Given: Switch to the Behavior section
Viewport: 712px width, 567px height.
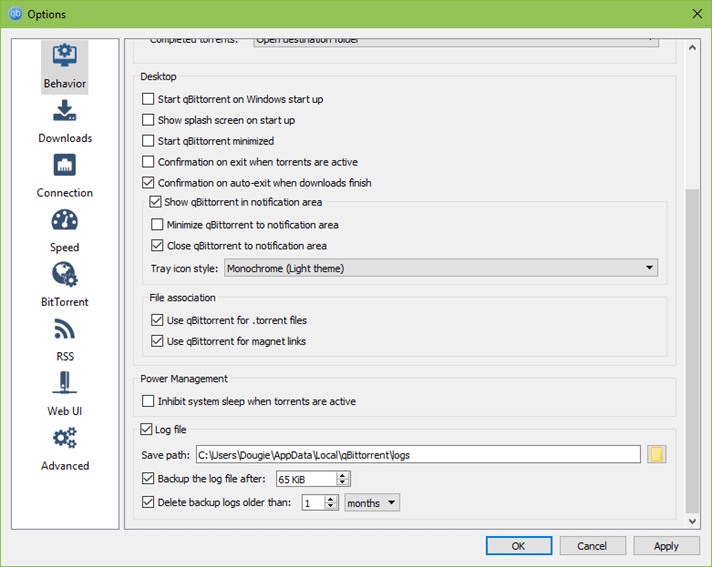Looking at the screenshot, I should tap(64, 67).
